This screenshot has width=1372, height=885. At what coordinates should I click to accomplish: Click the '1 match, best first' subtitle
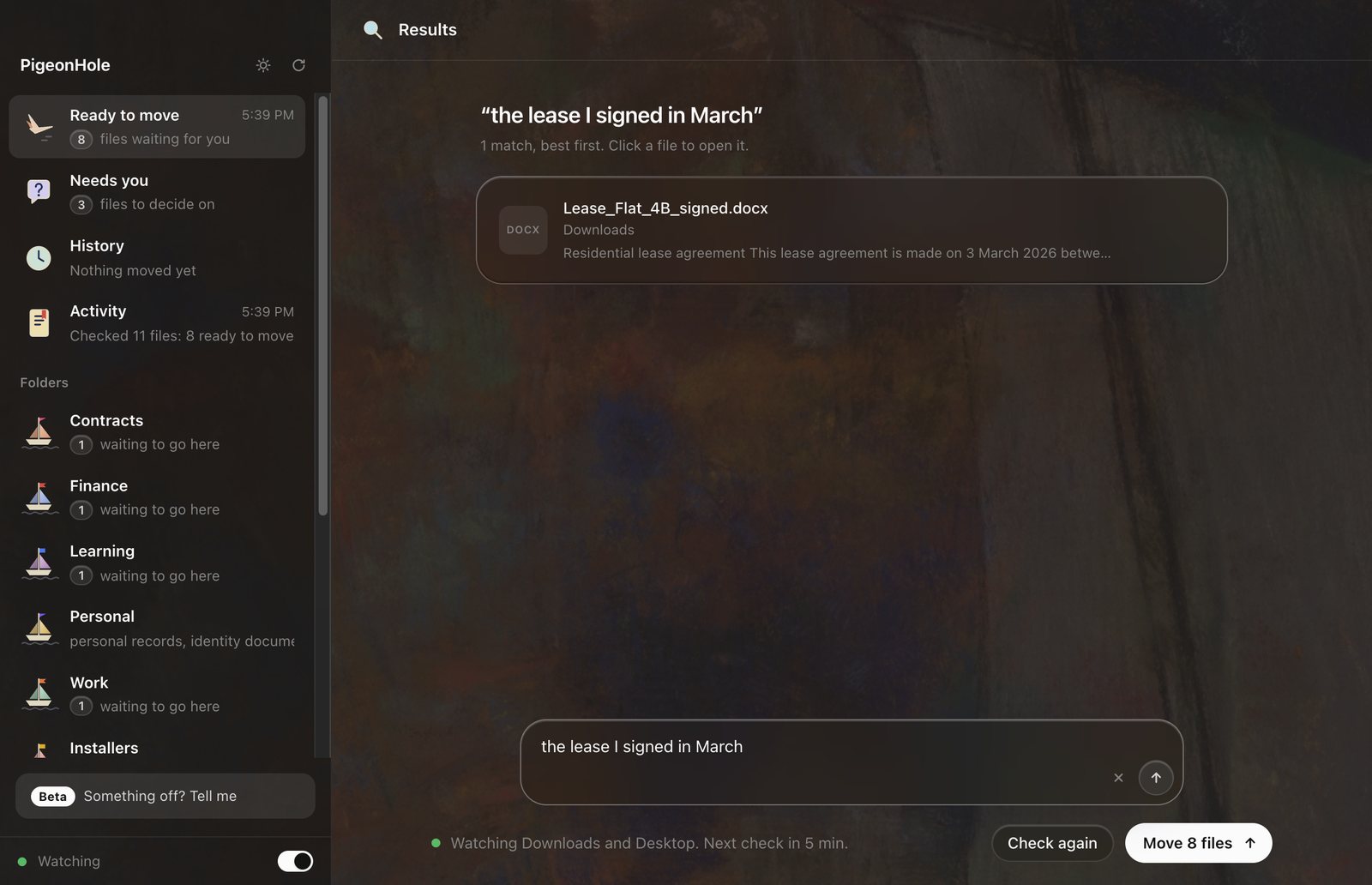(x=614, y=146)
